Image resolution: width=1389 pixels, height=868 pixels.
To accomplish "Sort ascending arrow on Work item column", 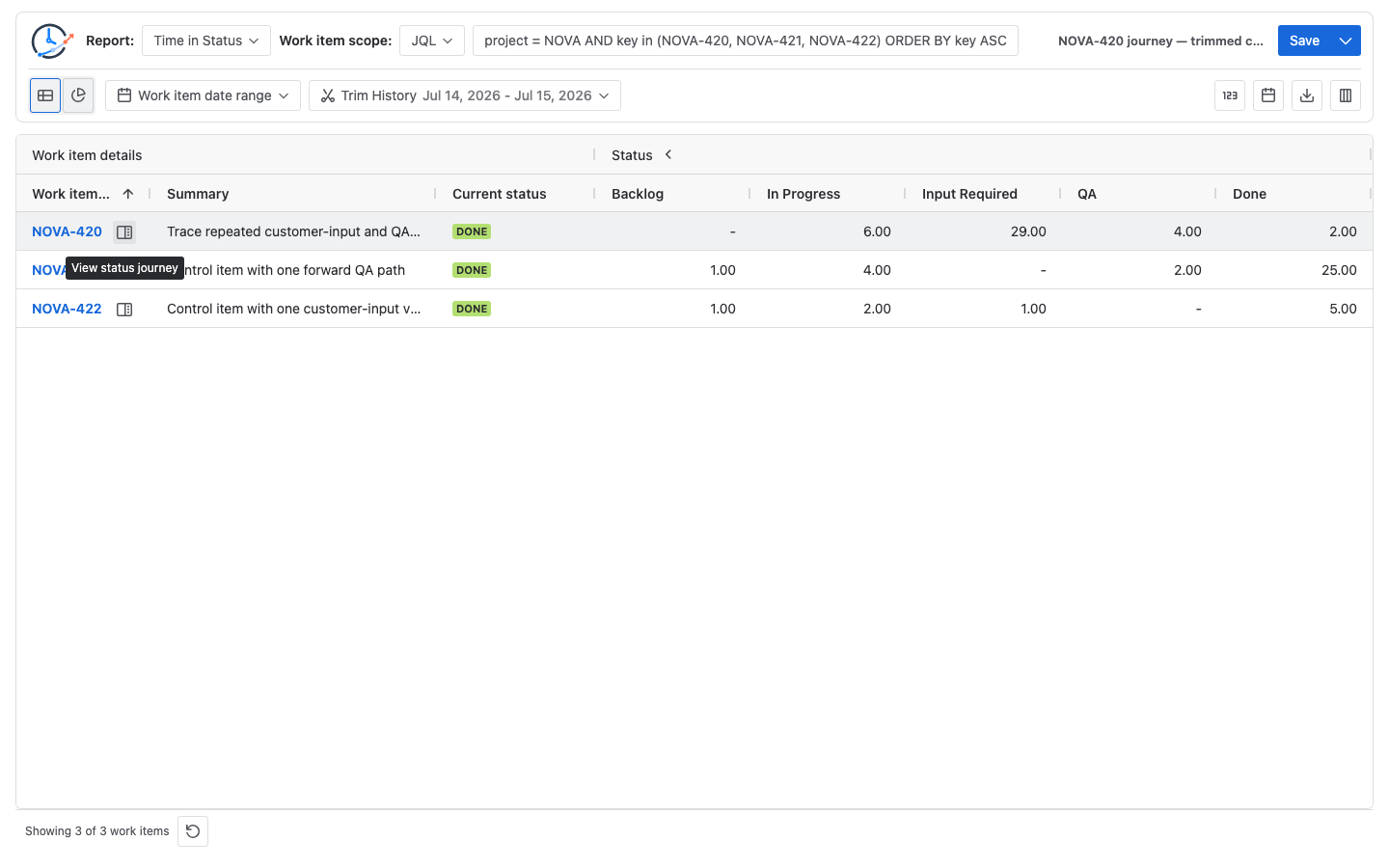I will pyautogui.click(x=128, y=194).
